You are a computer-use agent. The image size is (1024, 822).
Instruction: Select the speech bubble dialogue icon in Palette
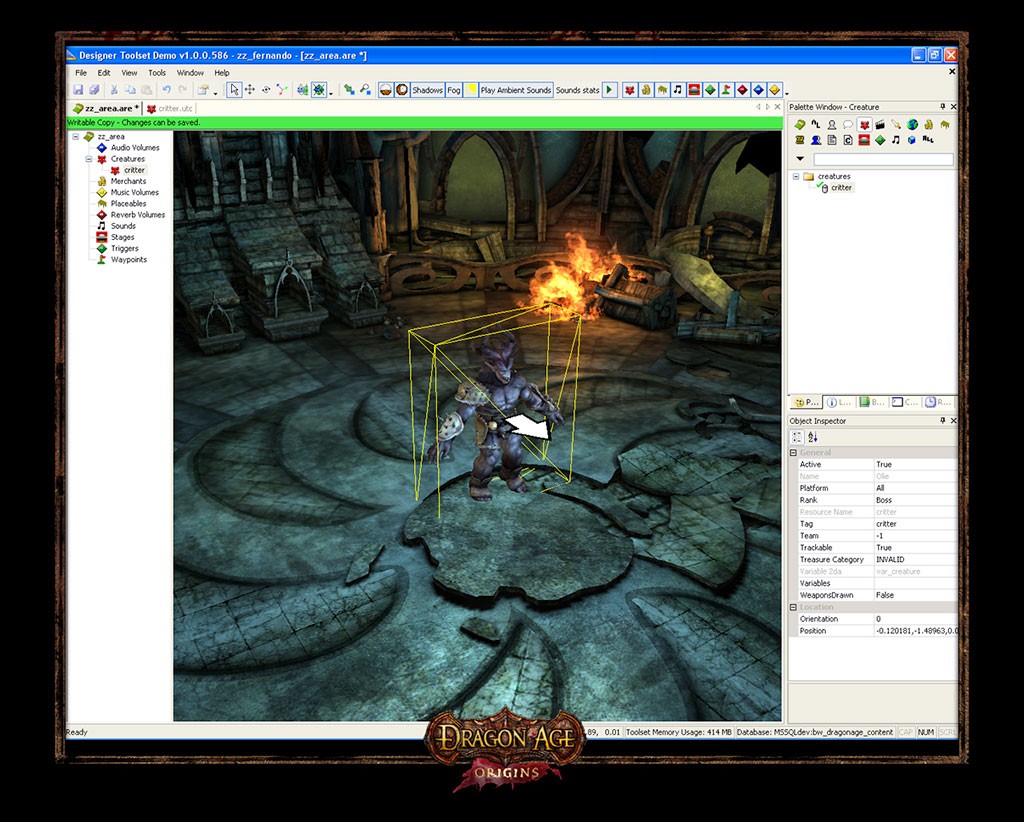tap(848, 124)
